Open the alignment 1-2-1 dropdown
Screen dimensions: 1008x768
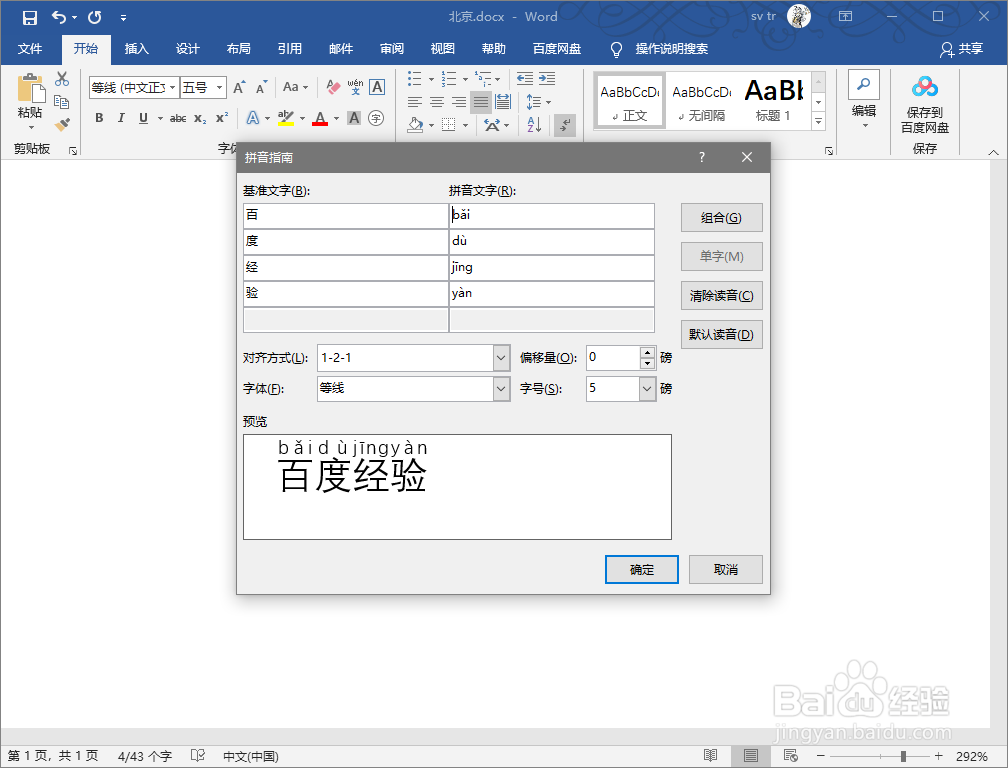tap(501, 359)
